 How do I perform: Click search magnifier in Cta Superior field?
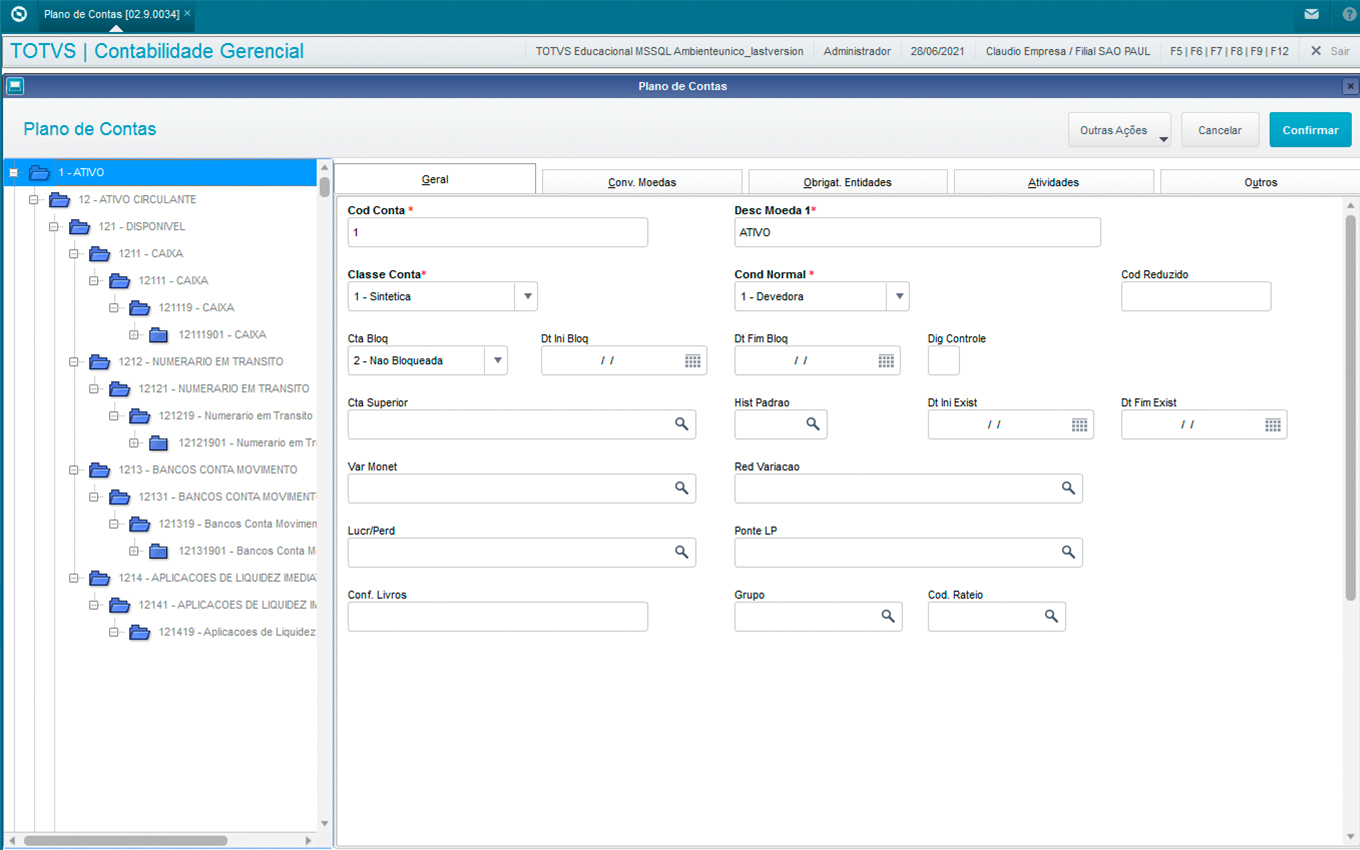(x=681, y=425)
